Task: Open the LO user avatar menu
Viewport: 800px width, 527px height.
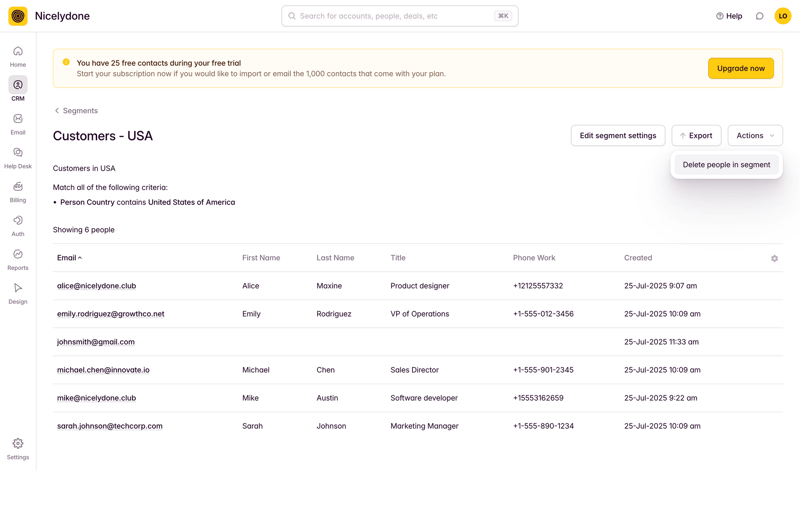Action: (783, 16)
